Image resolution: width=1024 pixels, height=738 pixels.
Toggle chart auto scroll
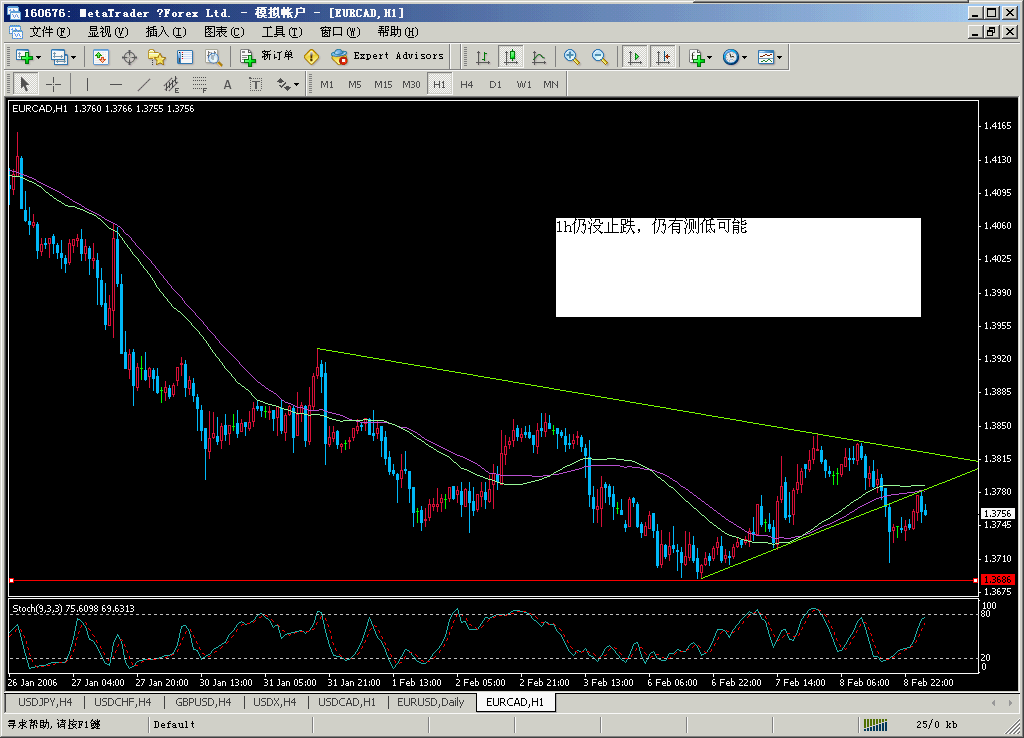pyautogui.click(x=636, y=57)
